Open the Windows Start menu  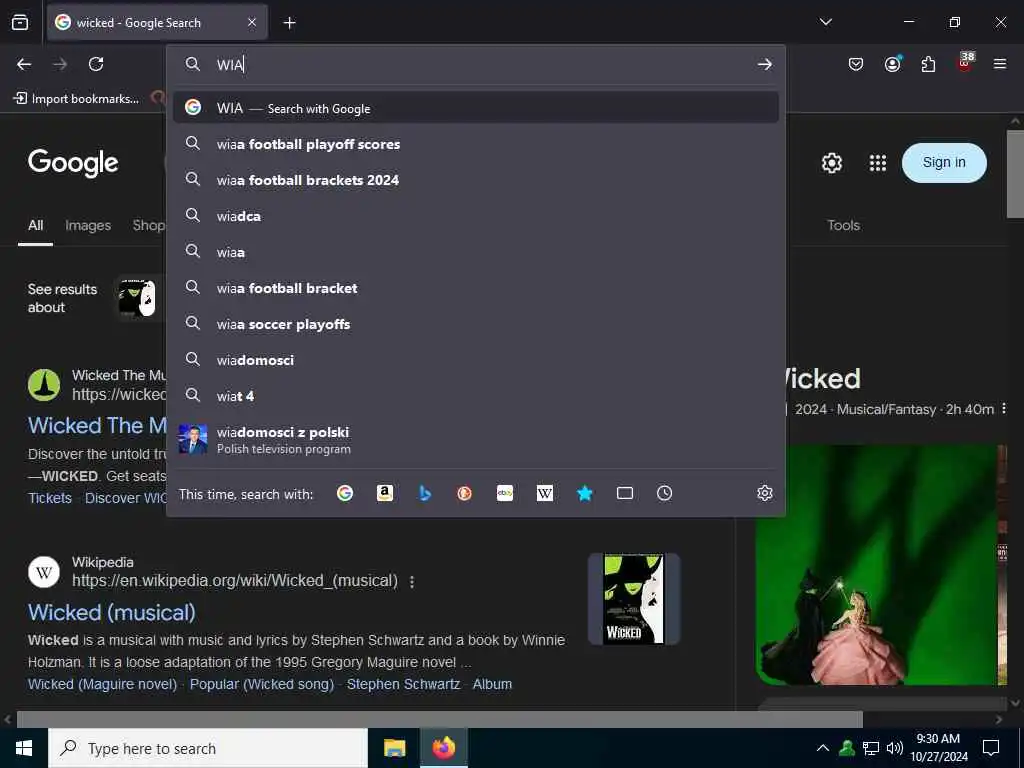(24, 748)
